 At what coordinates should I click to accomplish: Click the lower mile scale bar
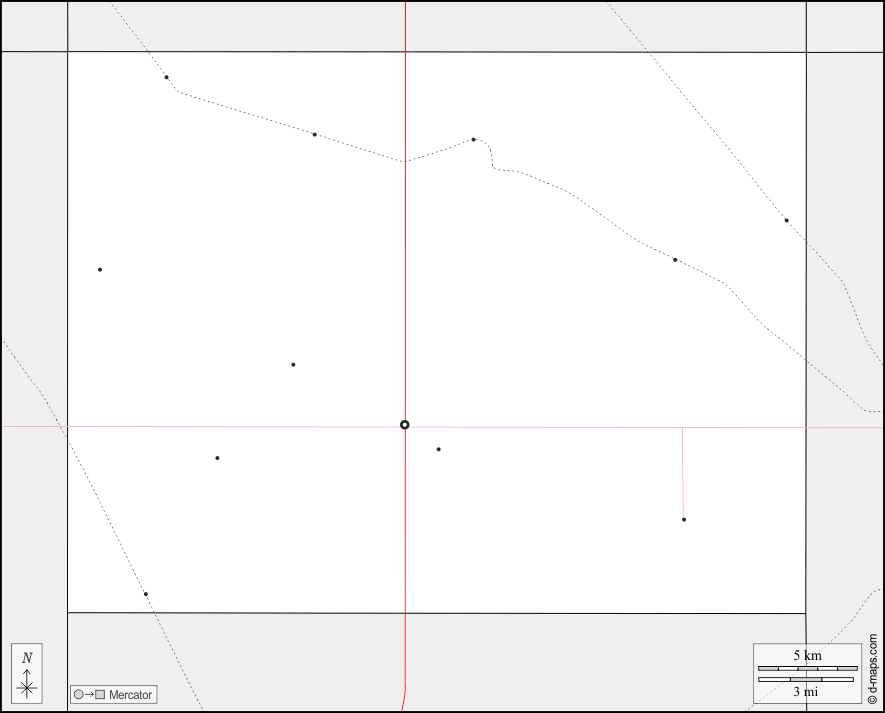(806, 679)
